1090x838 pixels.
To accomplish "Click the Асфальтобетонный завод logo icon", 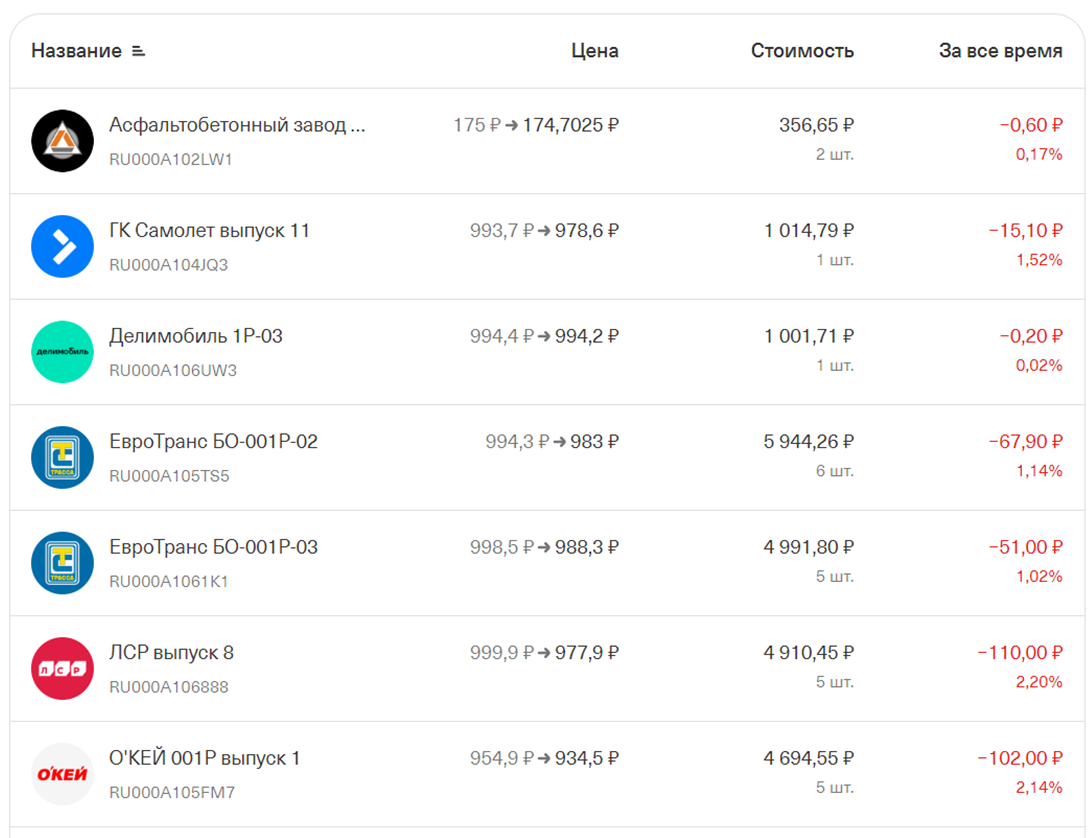I will coord(63,140).
